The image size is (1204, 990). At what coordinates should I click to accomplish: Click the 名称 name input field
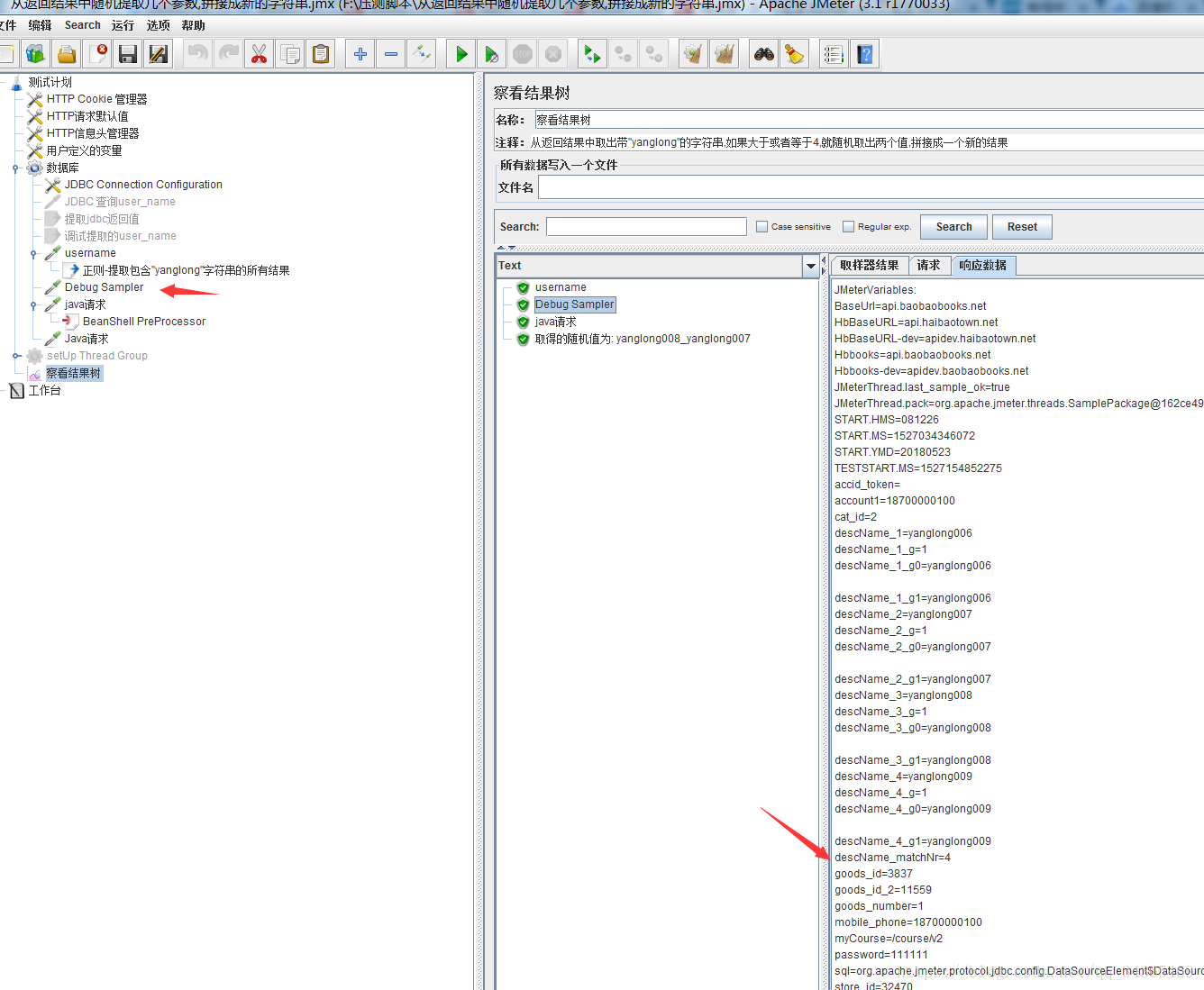(x=869, y=120)
